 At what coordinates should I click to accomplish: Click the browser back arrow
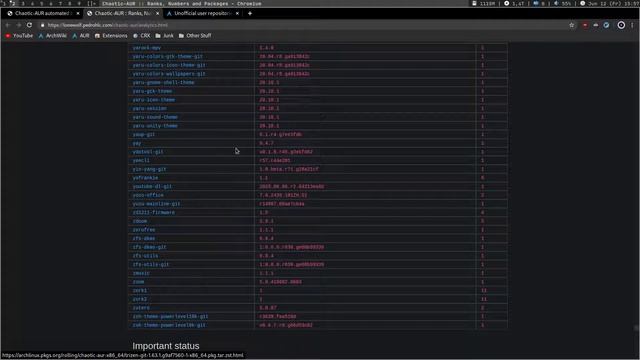7,25
